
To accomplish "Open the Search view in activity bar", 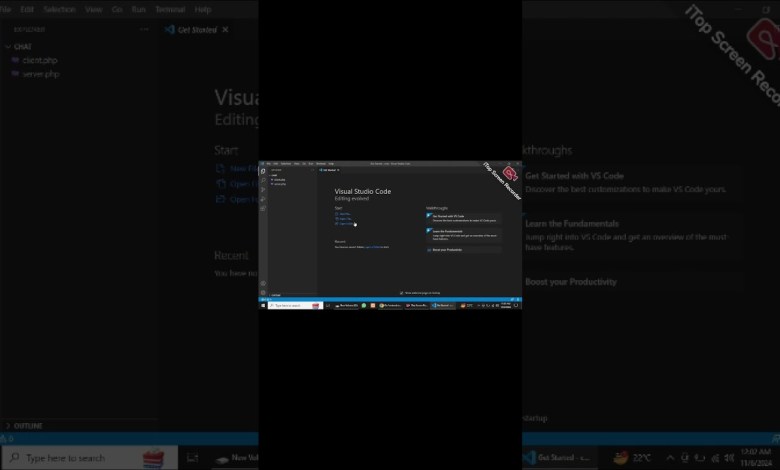I will pyautogui.click(x=263, y=180).
